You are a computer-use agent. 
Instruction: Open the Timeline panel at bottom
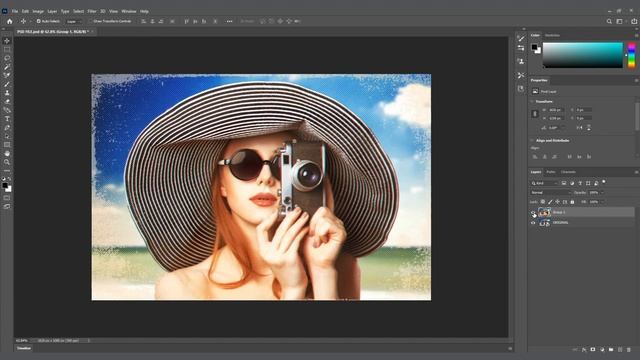coord(24,348)
